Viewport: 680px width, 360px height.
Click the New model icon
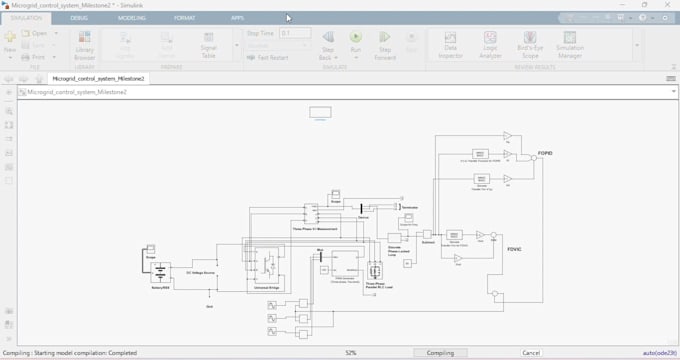click(x=10, y=37)
